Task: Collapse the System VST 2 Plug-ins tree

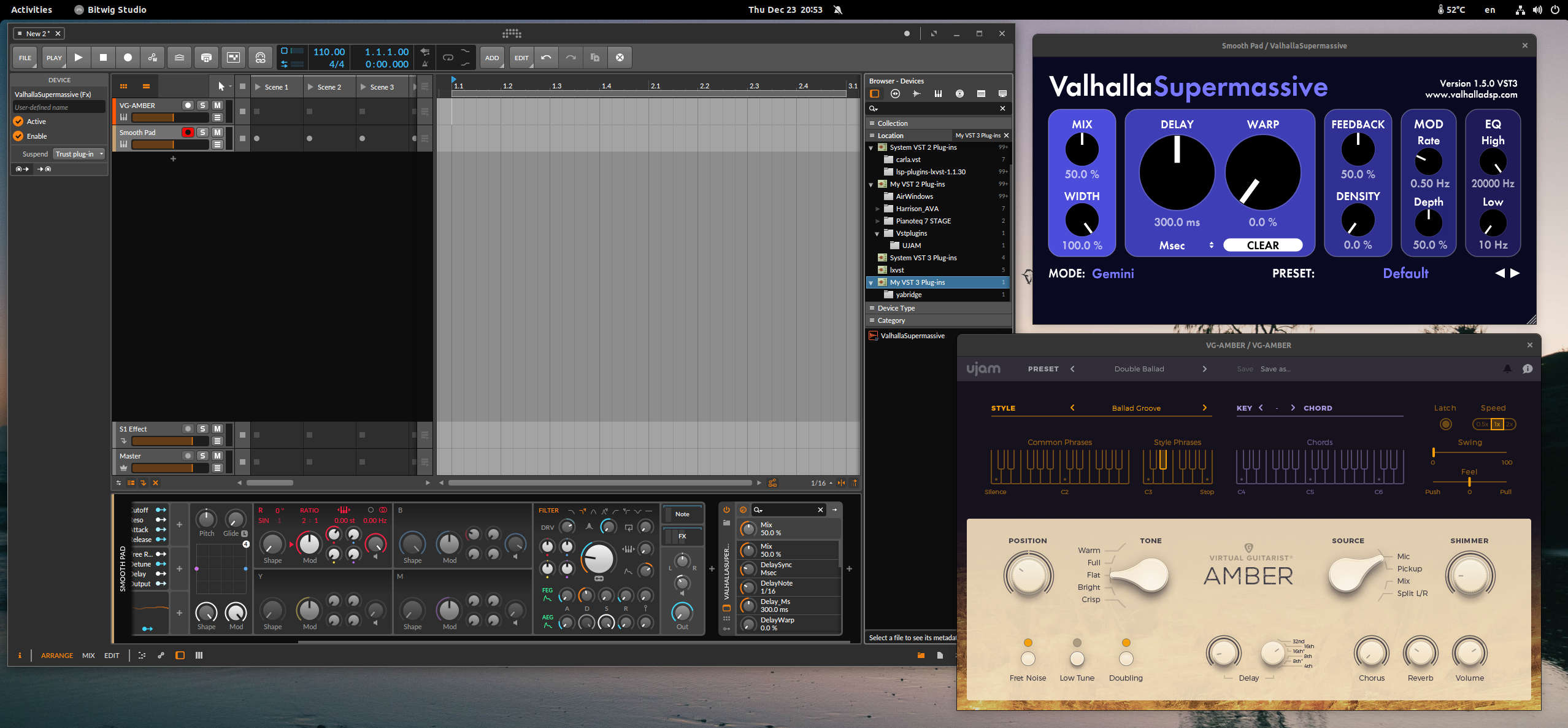Action: point(871,148)
